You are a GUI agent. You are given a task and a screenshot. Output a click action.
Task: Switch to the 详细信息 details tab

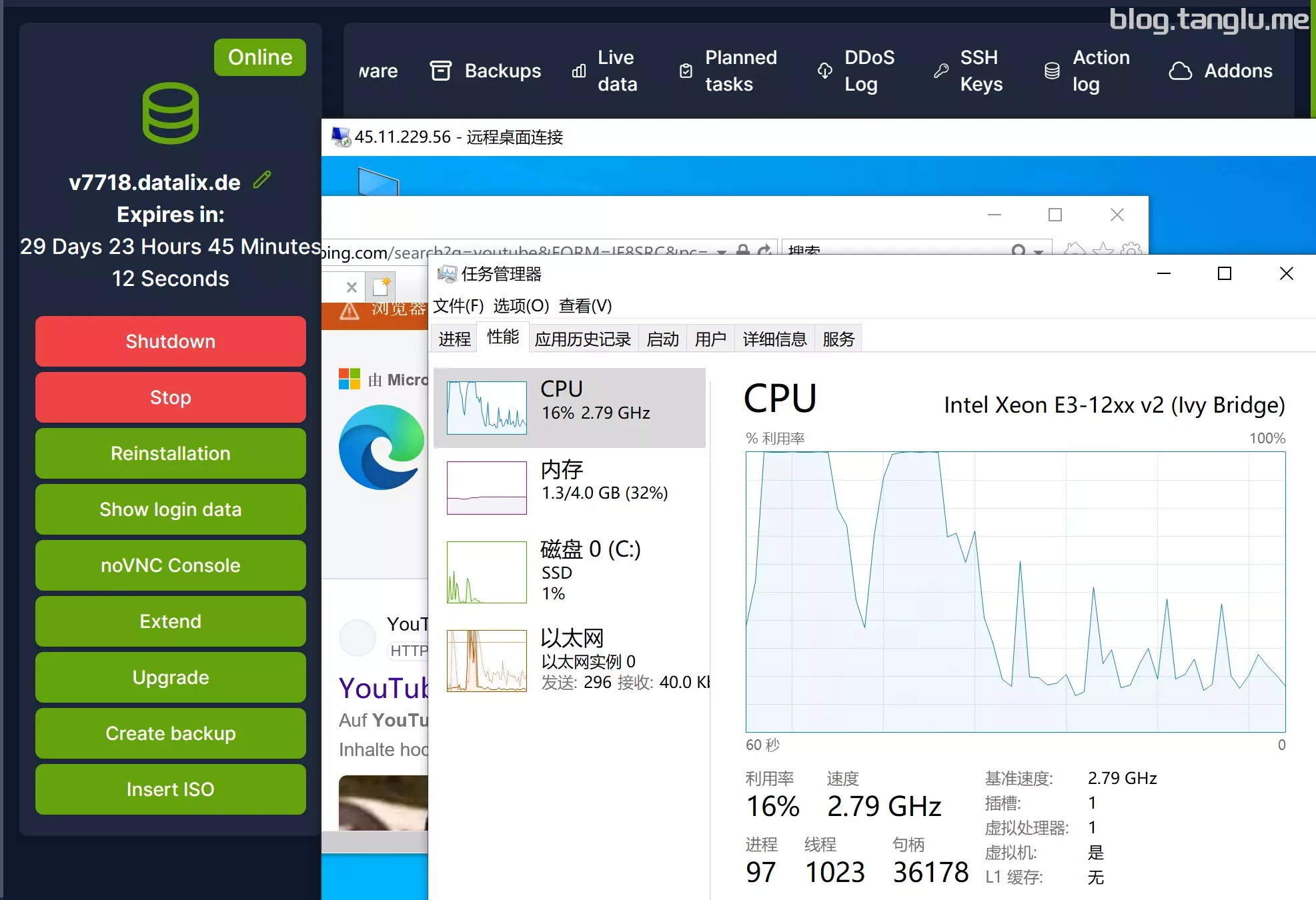[x=774, y=339]
